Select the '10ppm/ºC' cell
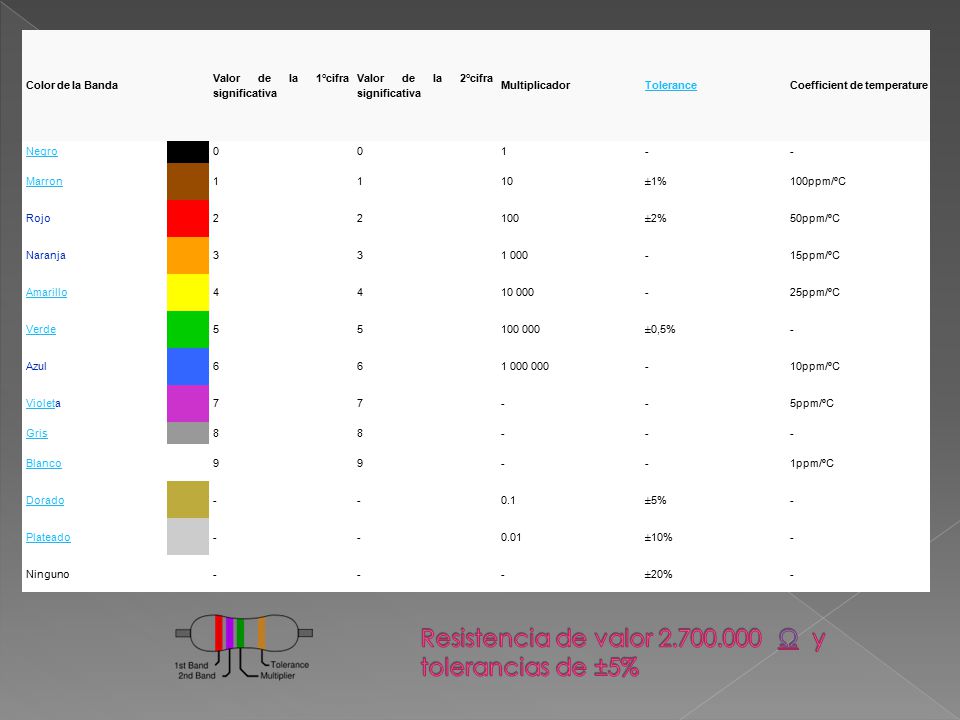This screenshot has height=720, width=960. (x=814, y=366)
